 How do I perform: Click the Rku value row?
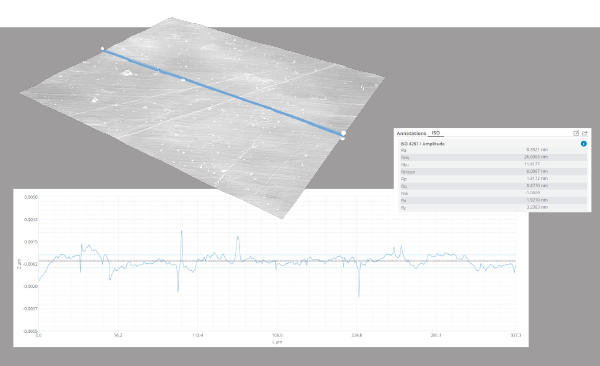tap(493, 164)
